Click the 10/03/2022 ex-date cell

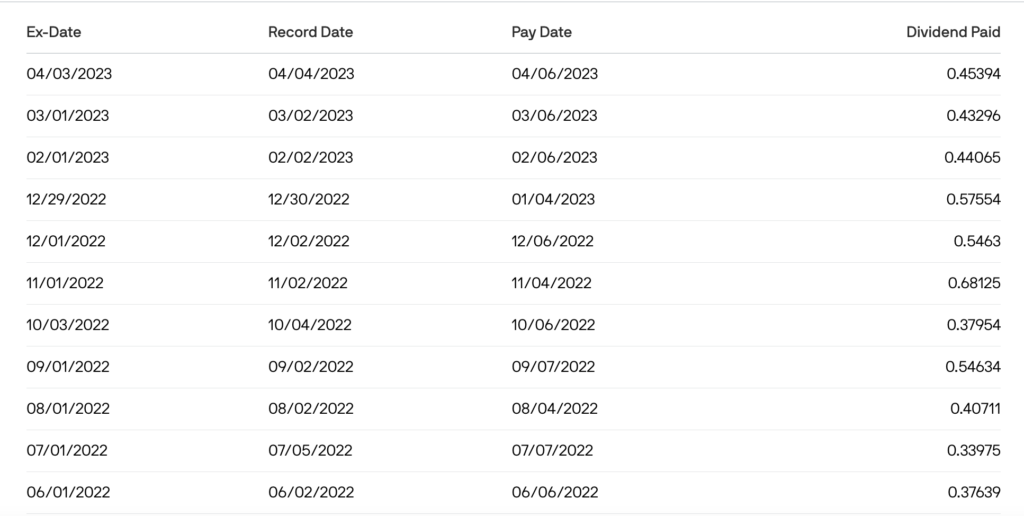[x=68, y=325]
